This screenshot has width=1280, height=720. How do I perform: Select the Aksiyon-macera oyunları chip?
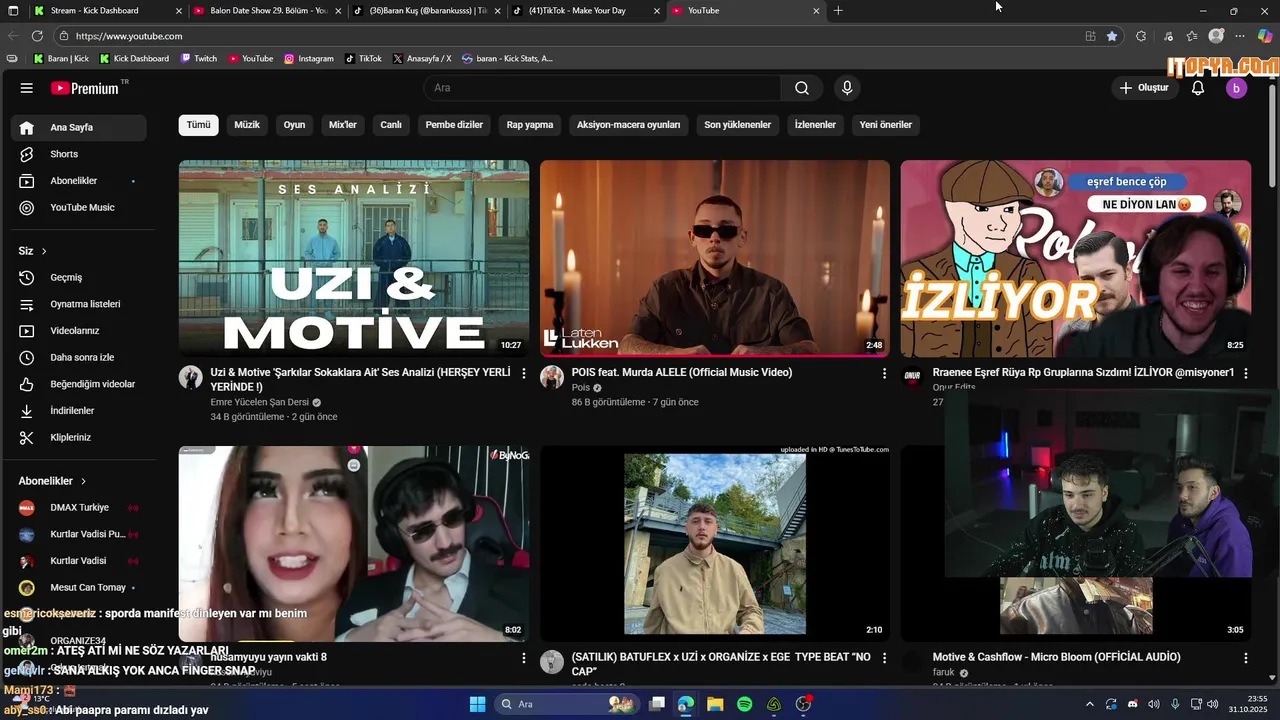pos(629,125)
